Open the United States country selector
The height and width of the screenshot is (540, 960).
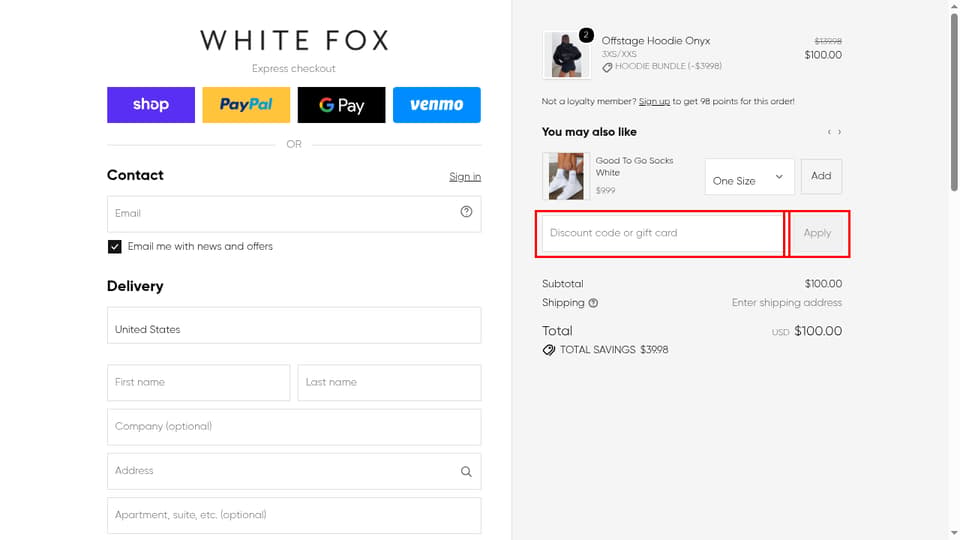click(x=294, y=325)
